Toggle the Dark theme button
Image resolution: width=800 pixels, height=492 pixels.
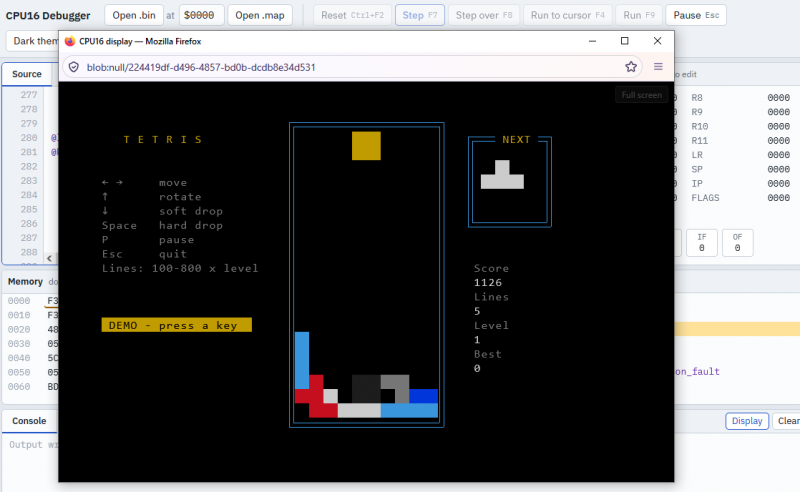(33, 41)
